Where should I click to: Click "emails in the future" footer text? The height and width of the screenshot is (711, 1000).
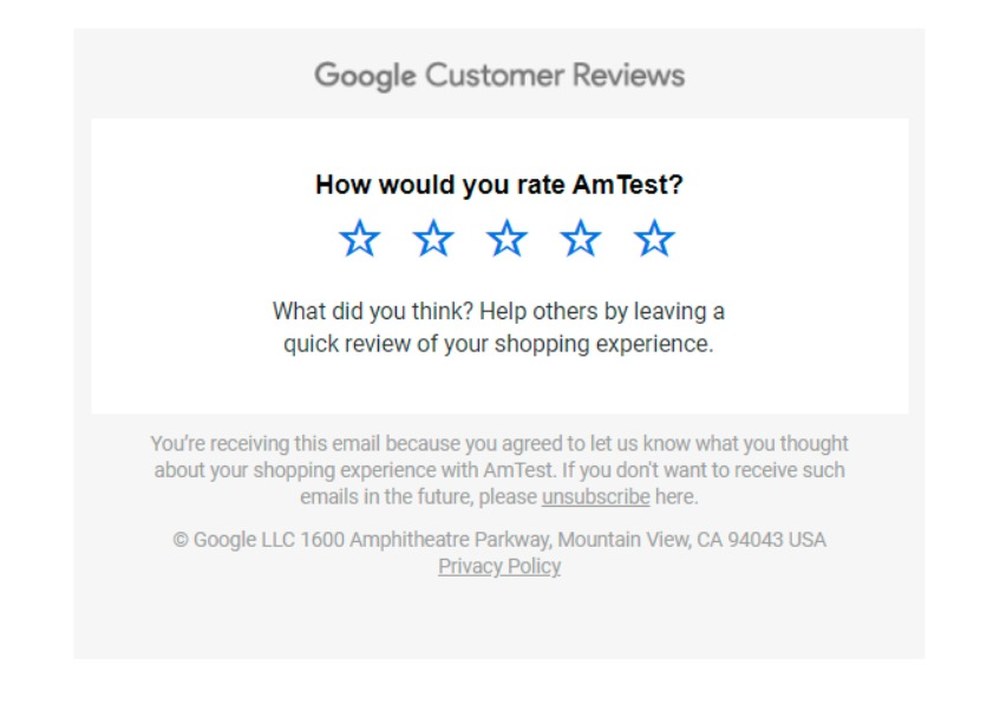[385, 497]
